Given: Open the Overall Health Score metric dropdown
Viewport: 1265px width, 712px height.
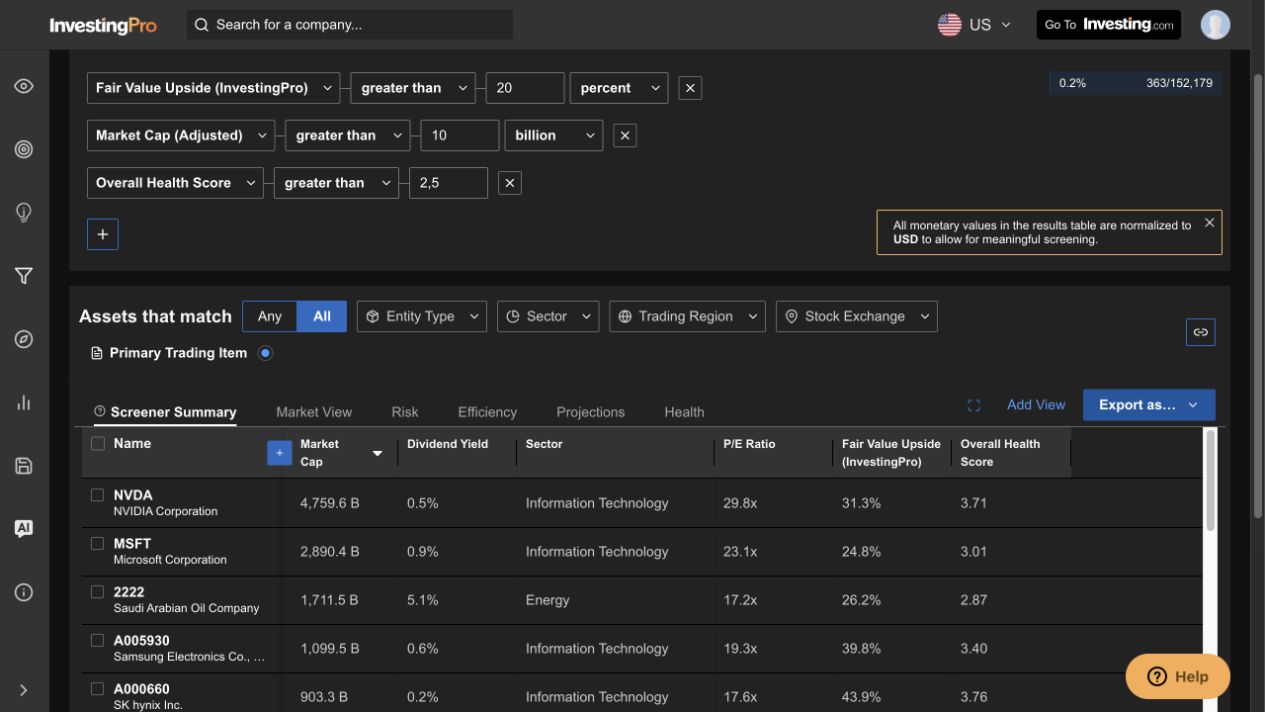Looking at the screenshot, I should 175,183.
